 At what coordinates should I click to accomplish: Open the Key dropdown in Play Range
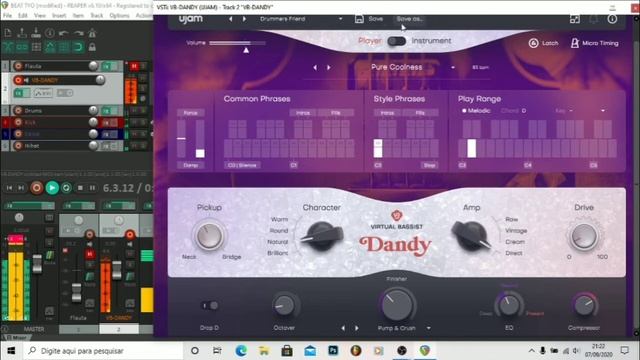[x=602, y=111]
